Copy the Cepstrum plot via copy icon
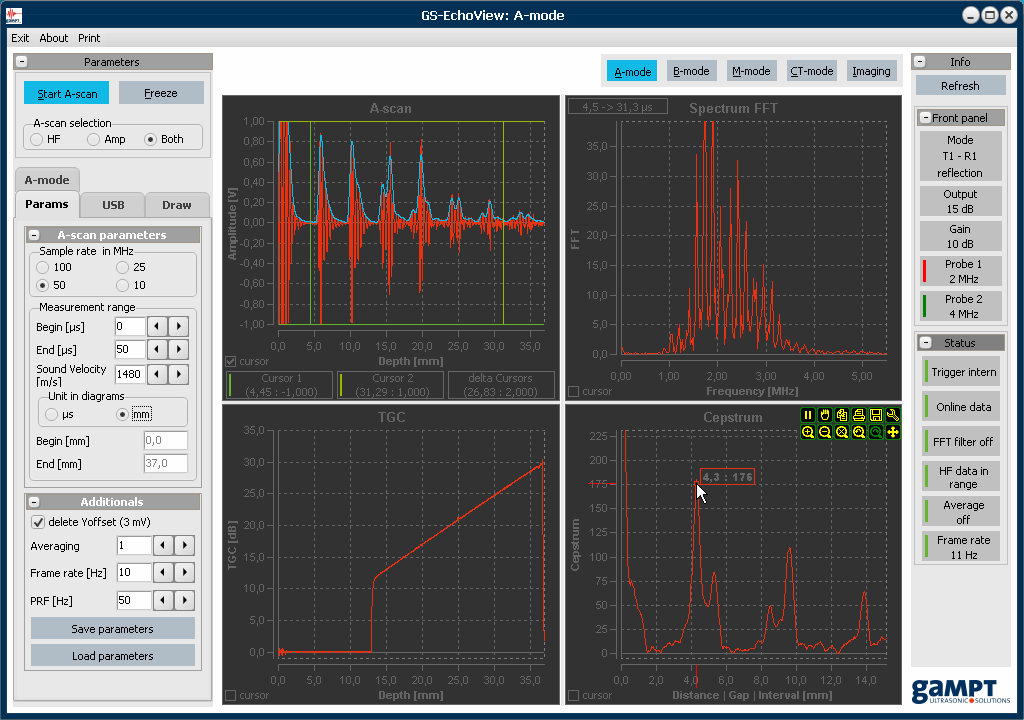This screenshot has height=720, width=1024. [842, 415]
